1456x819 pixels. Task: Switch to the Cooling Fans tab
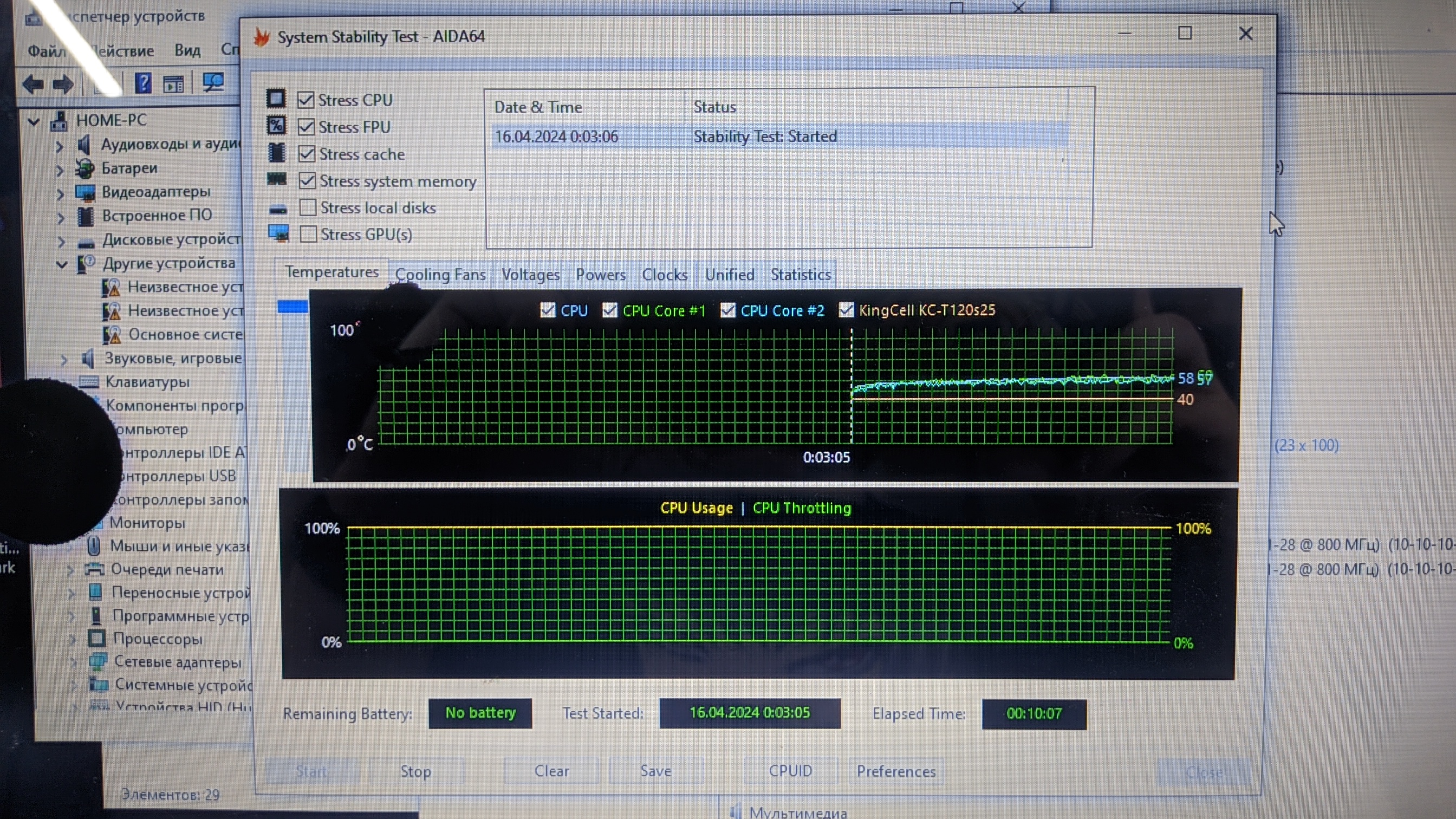click(x=440, y=275)
